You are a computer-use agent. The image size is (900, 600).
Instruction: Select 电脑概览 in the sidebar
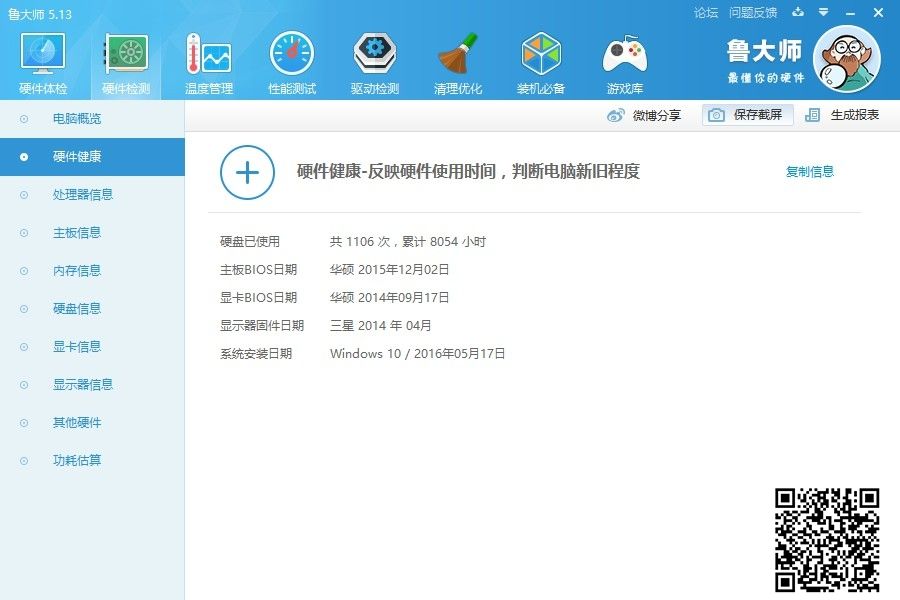[x=77, y=119]
